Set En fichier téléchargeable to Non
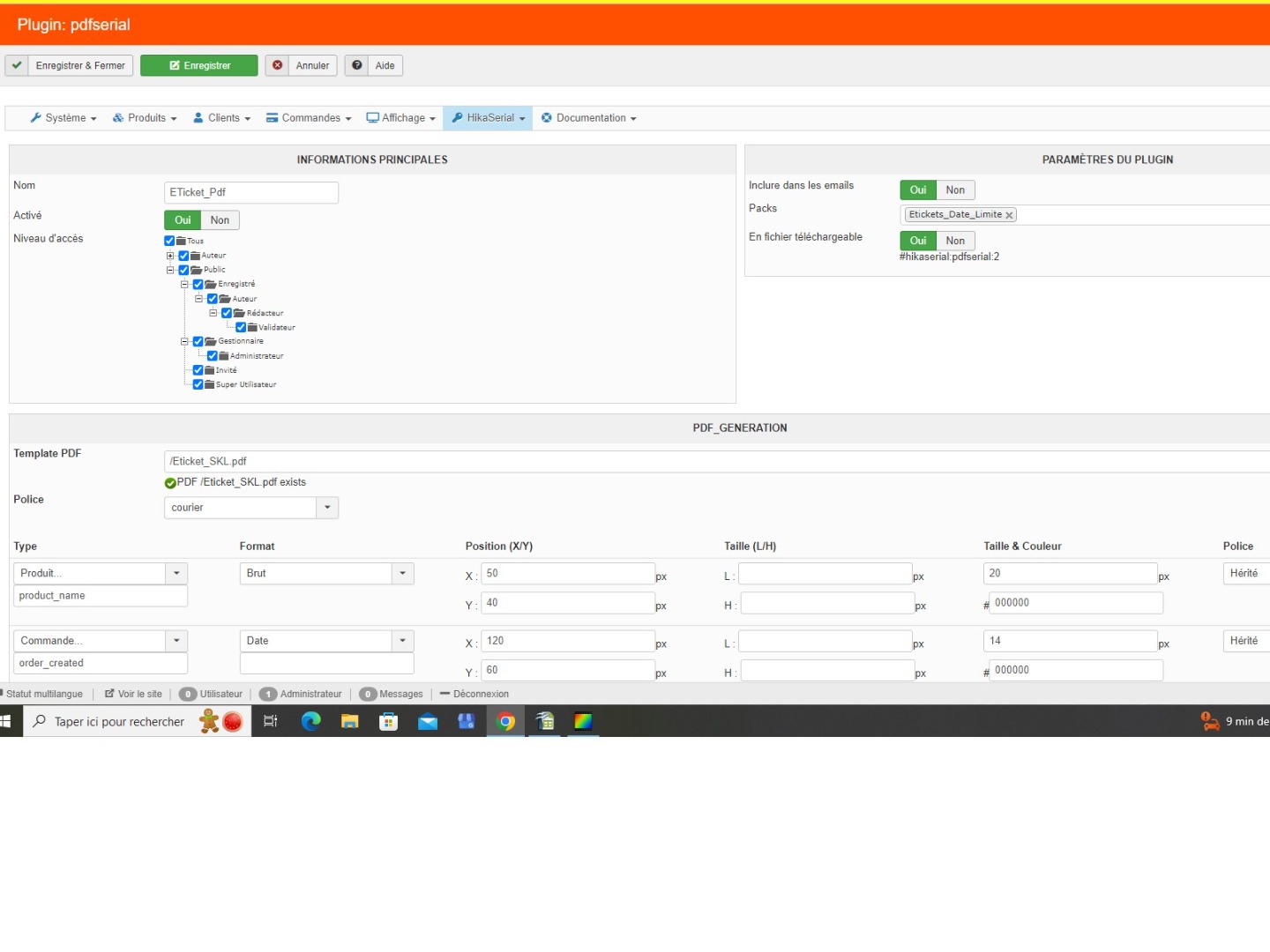The image size is (1270, 952). (955, 241)
